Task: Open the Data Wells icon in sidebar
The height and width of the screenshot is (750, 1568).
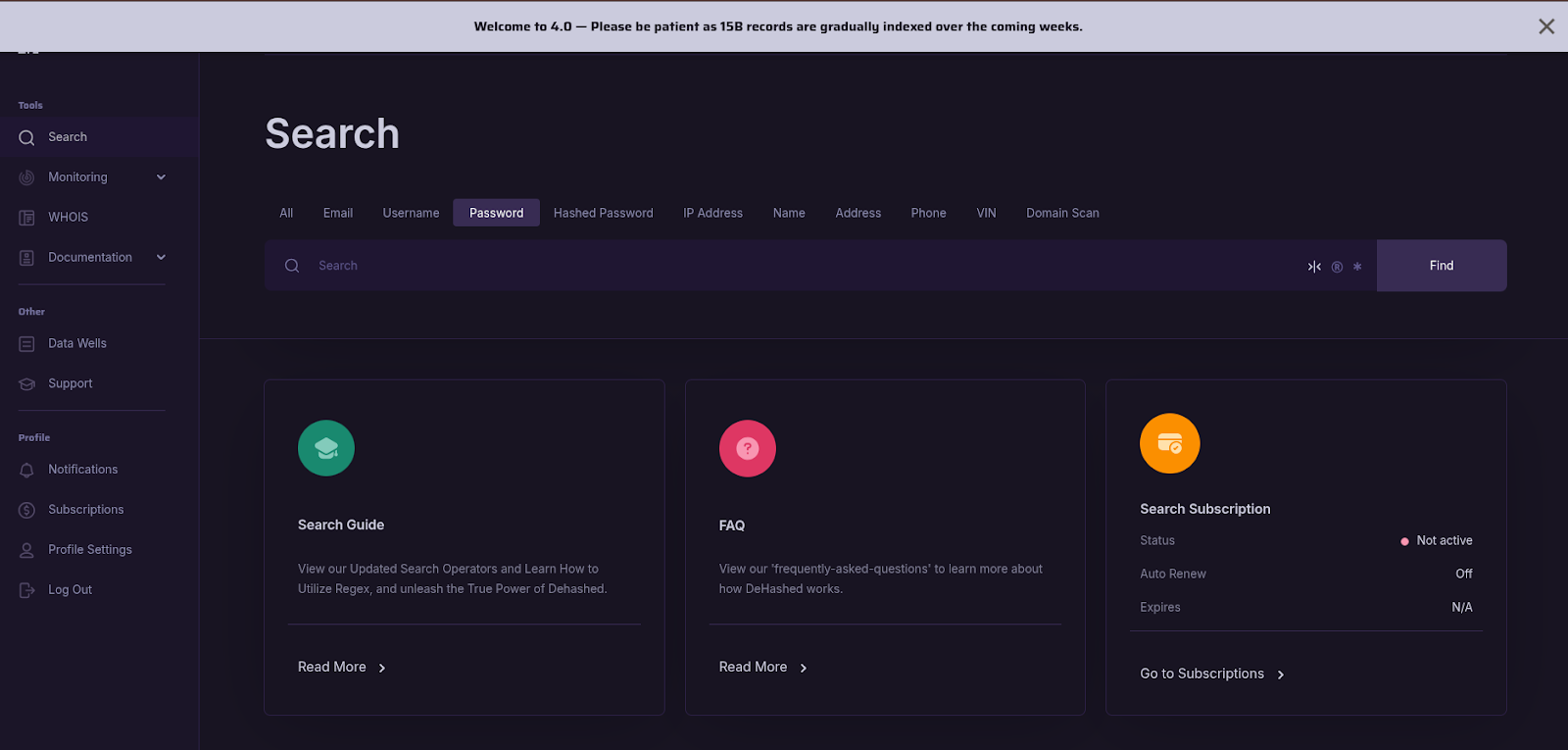Action: click(x=26, y=344)
